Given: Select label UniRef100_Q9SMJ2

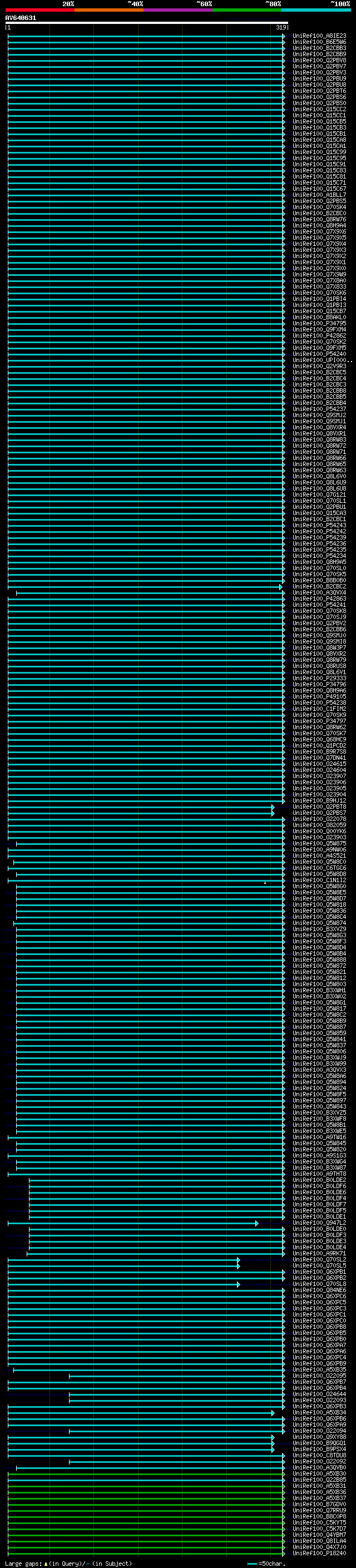Looking at the screenshot, I should pyautogui.click(x=319, y=415).
